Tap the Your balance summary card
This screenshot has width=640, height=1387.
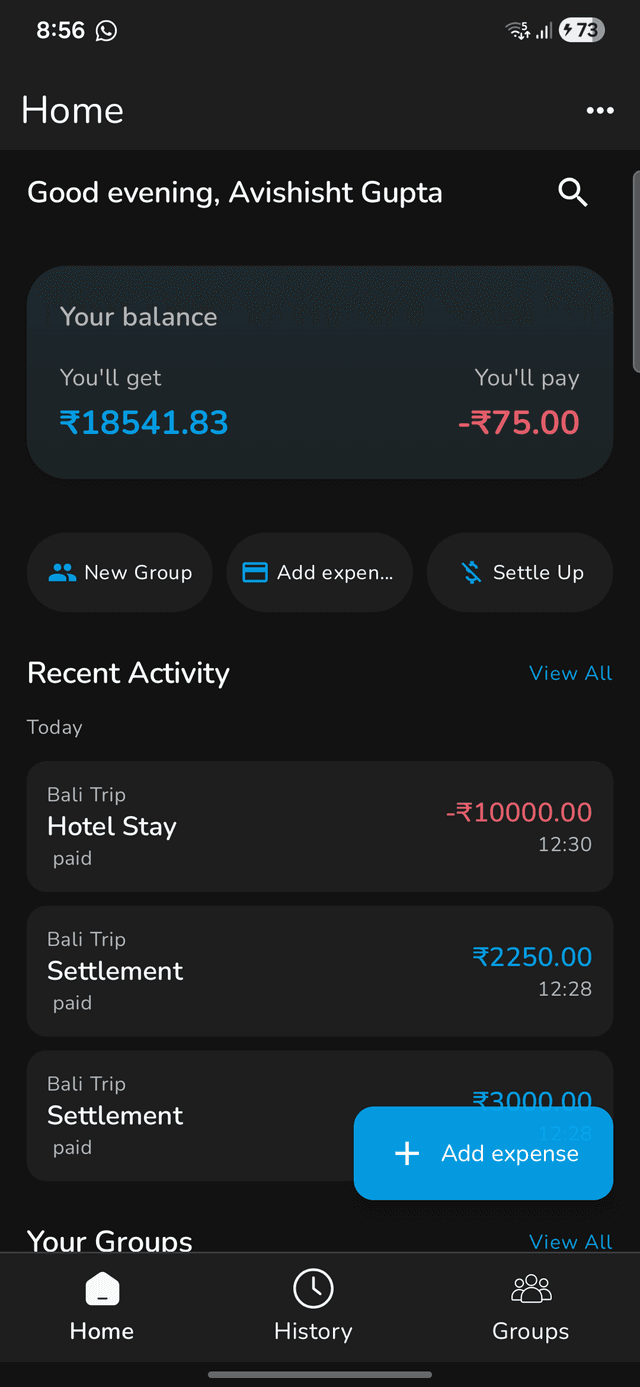point(320,372)
